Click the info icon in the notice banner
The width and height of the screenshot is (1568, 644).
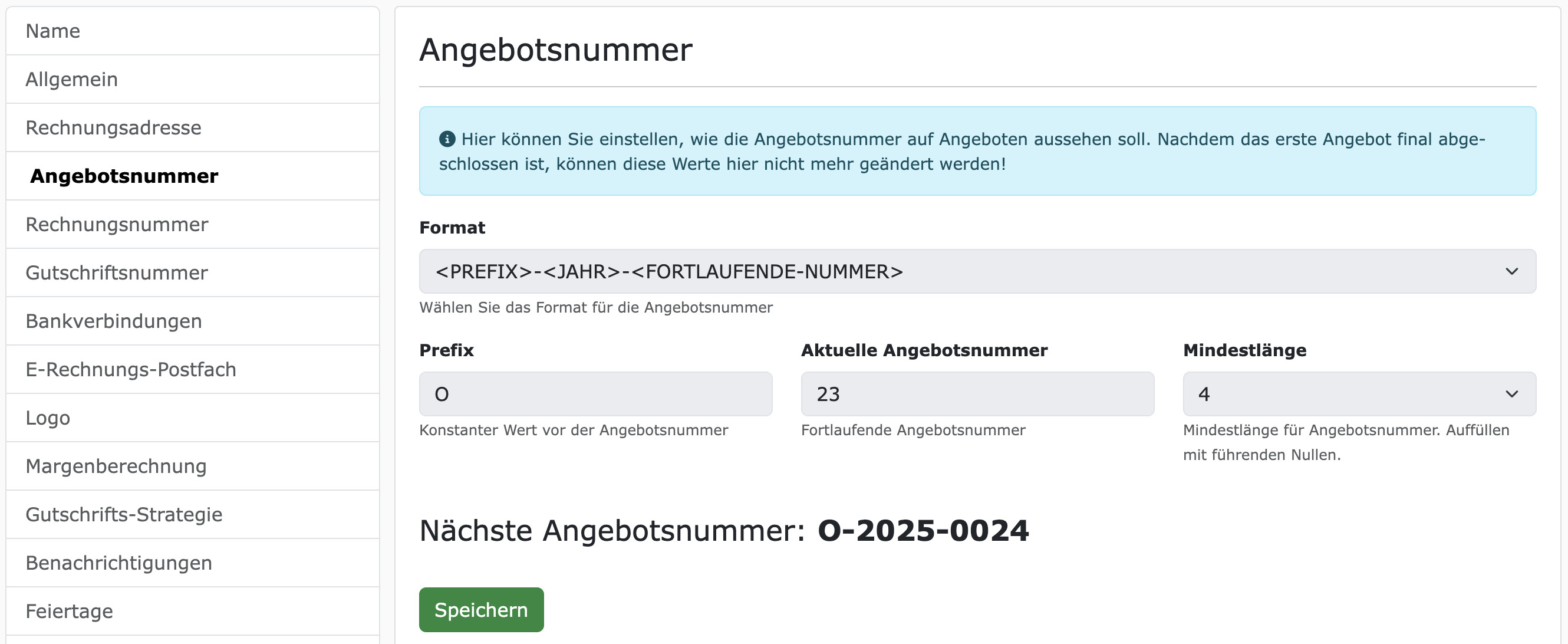tap(447, 139)
